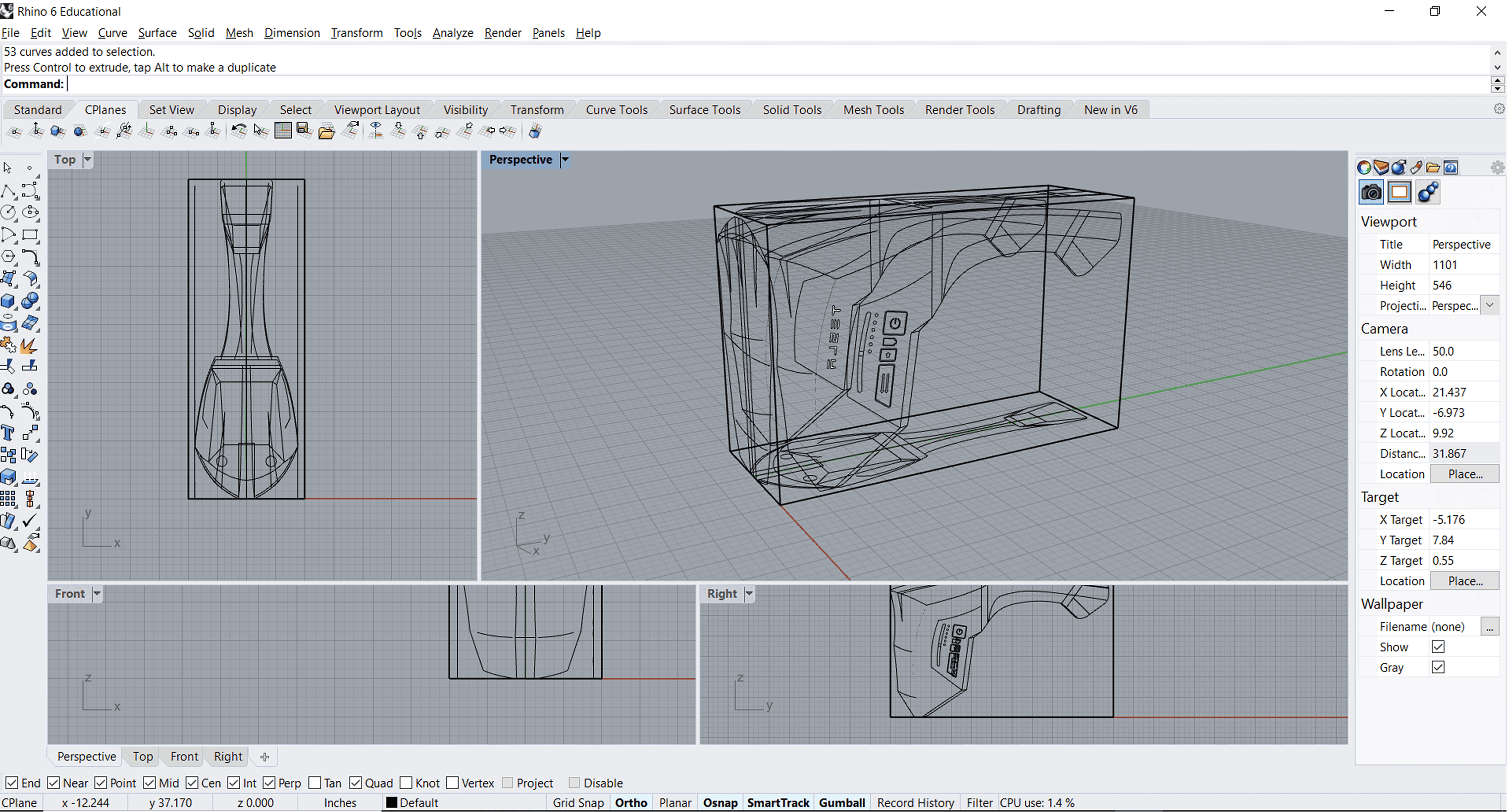This screenshot has width=1507, height=812.
Task: Open the Layers panel tab icon
Action: (x=1381, y=168)
